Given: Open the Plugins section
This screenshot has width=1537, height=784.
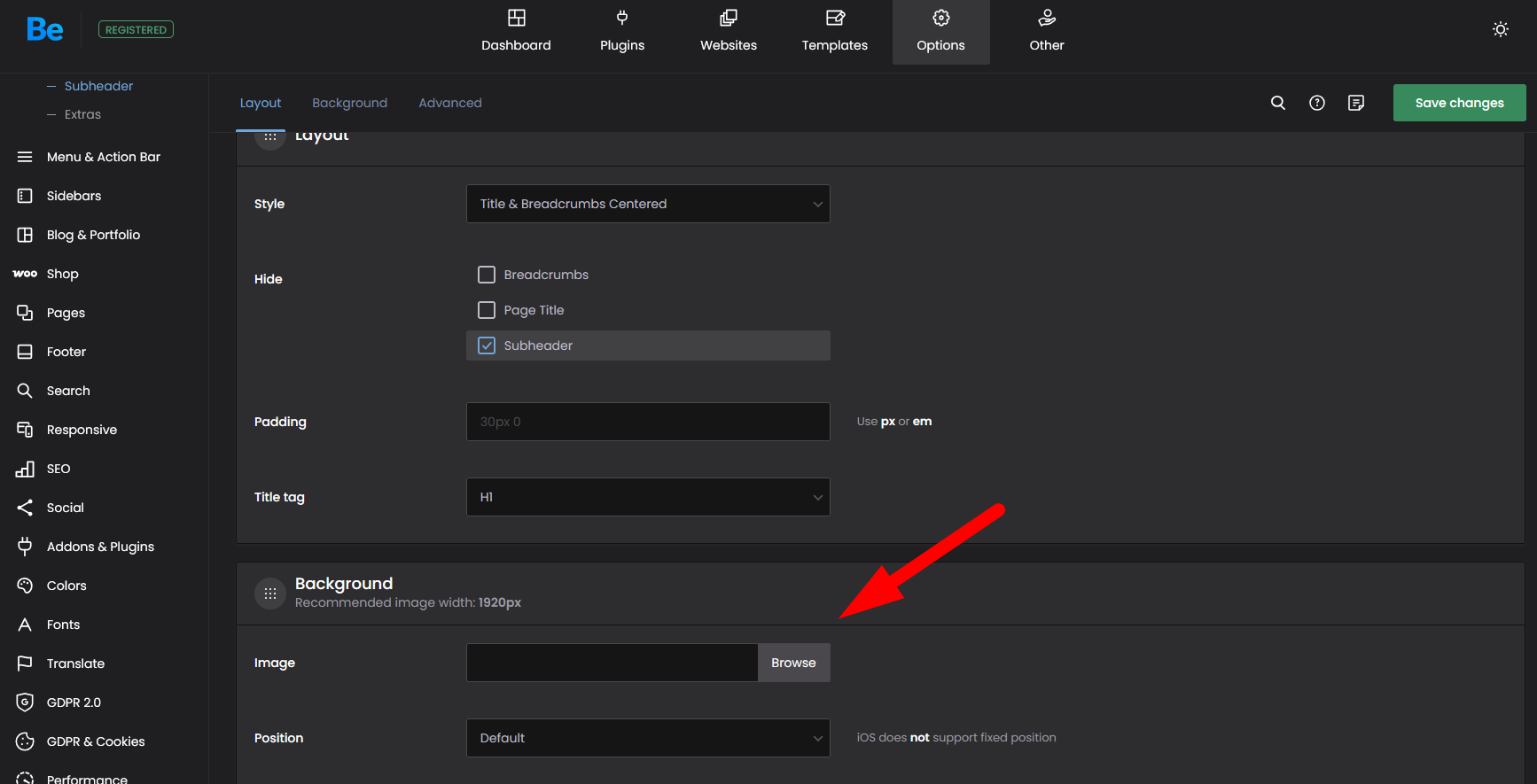Looking at the screenshot, I should pyautogui.click(x=622, y=32).
